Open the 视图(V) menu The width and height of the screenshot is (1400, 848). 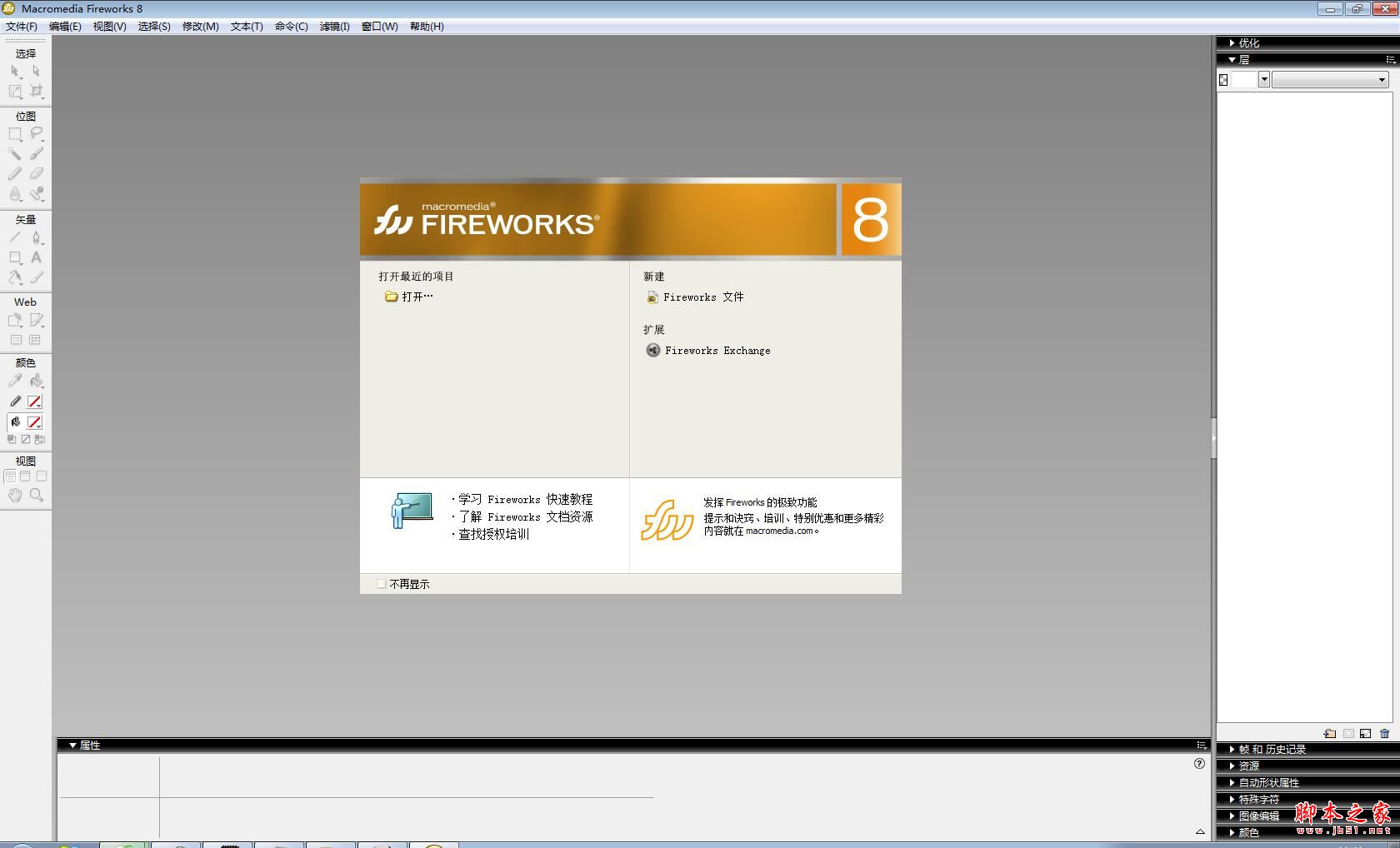109,27
